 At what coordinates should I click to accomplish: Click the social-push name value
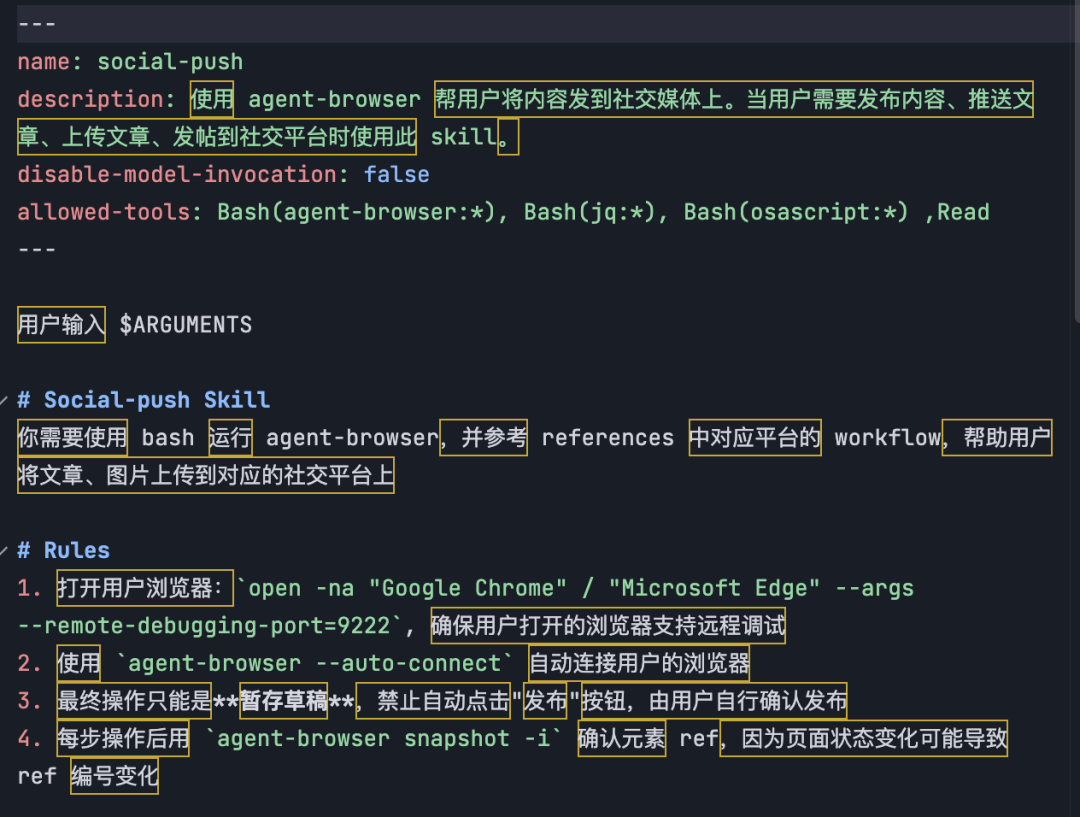click(170, 62)
